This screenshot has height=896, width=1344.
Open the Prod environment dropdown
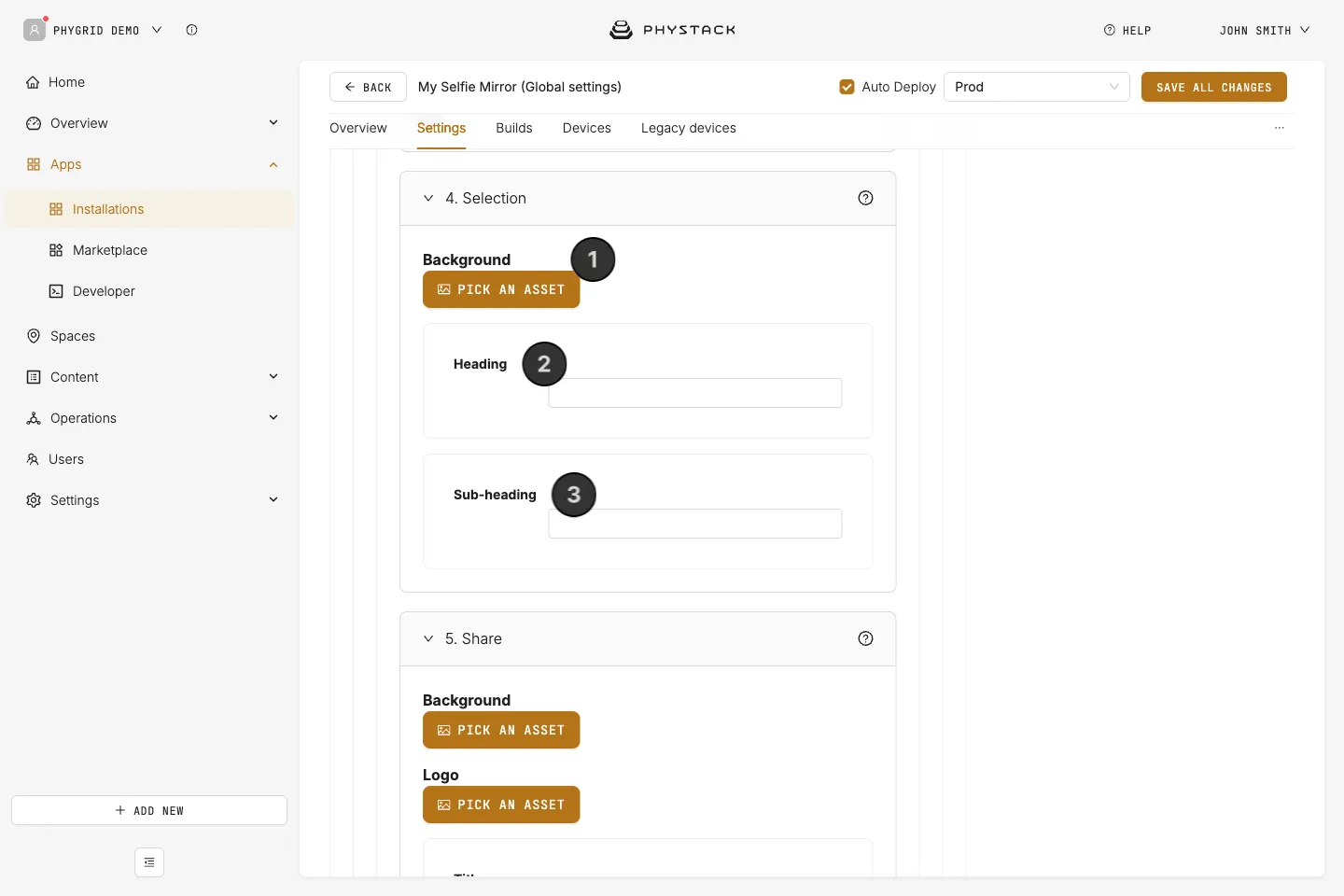pyautogui.click(x=1037, y=87)
